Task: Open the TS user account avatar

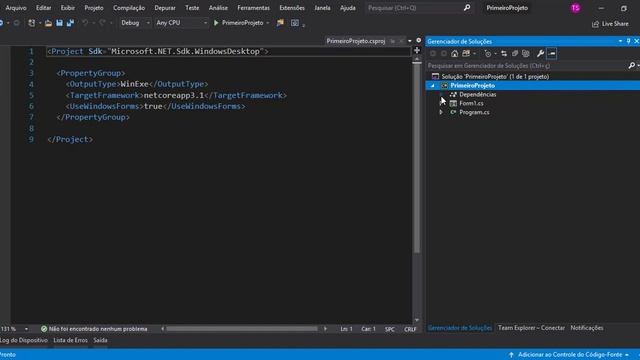Action: [x=576, y=8]
